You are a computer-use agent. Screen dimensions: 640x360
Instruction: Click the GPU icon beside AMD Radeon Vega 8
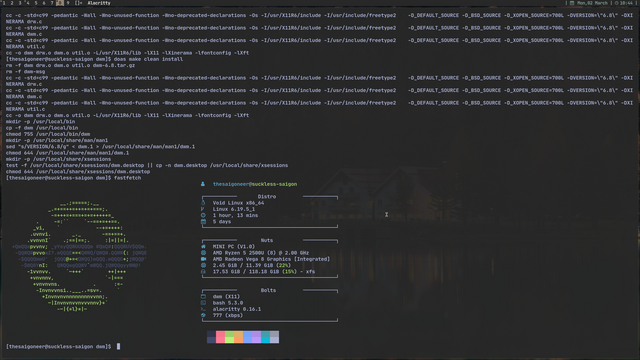(203, 259)
